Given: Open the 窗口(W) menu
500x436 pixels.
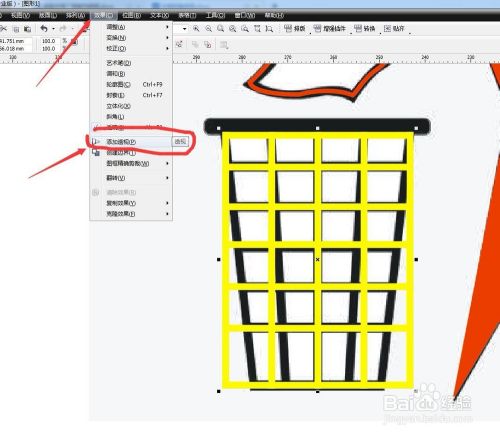Looking at the screenshot, I should pyautogui.click(x=245, y=15).
